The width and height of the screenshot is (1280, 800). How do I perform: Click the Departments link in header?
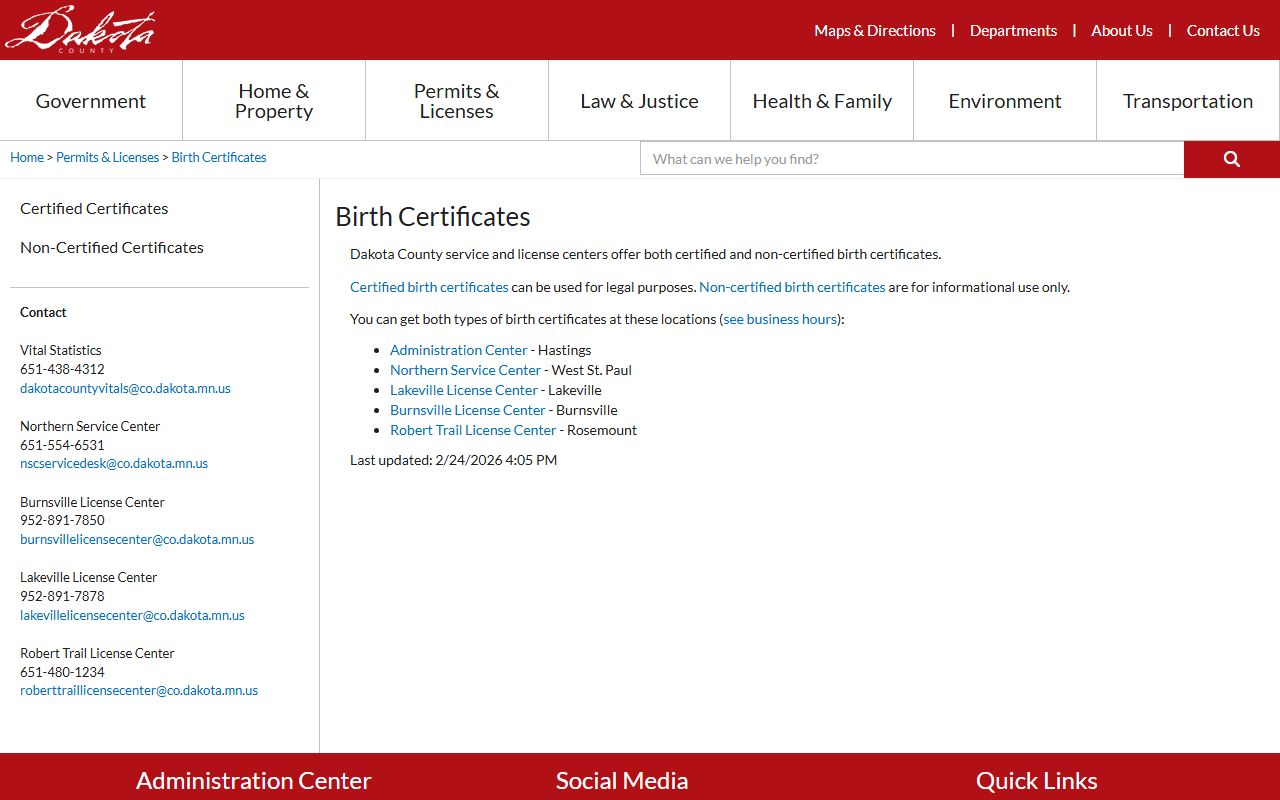1013,31
